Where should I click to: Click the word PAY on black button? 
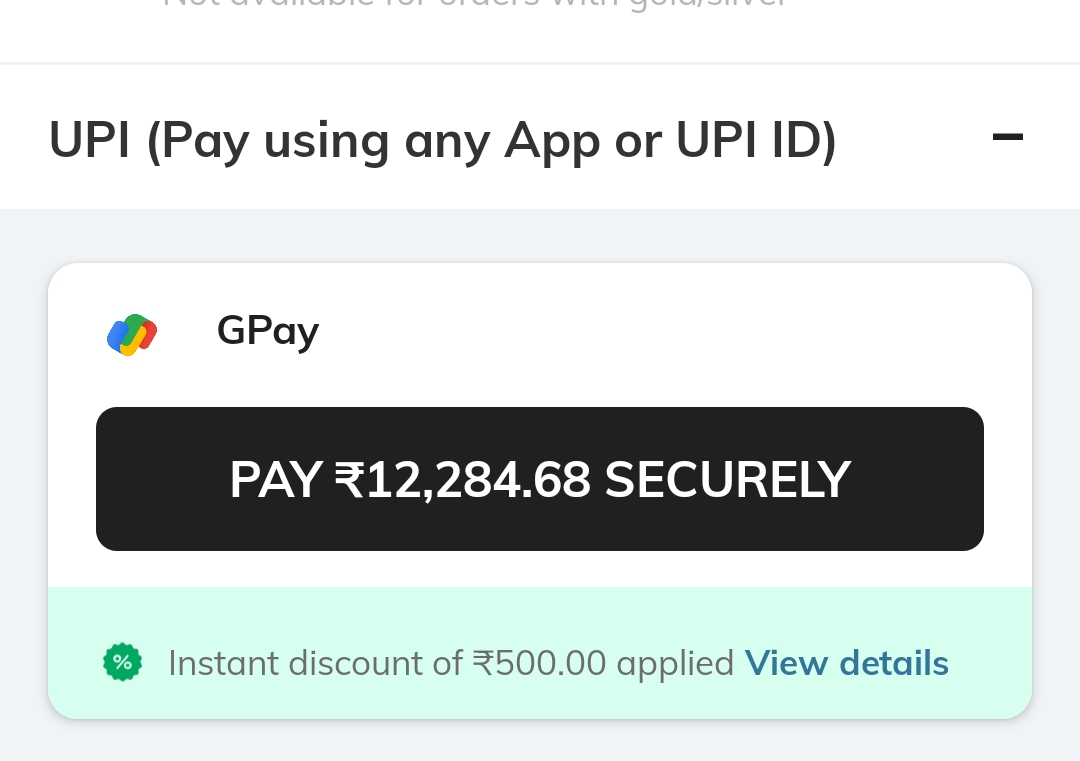pos(275,480)
